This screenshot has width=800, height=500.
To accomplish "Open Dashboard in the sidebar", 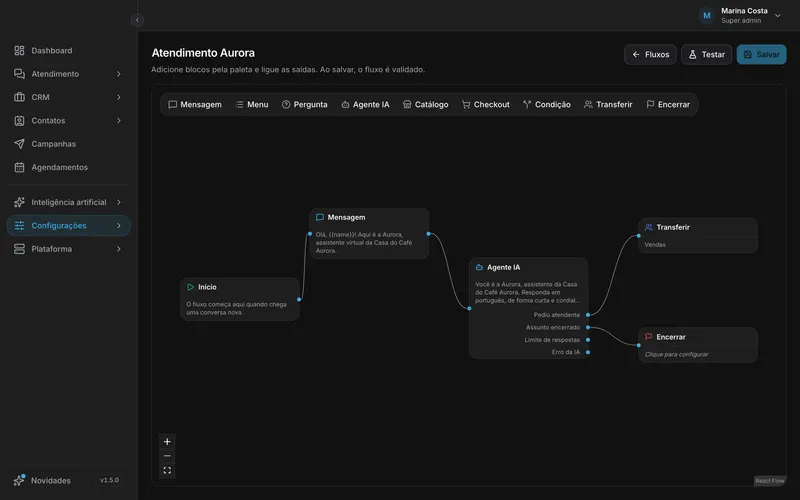I will pyautogui.click(x=68, y=51).
